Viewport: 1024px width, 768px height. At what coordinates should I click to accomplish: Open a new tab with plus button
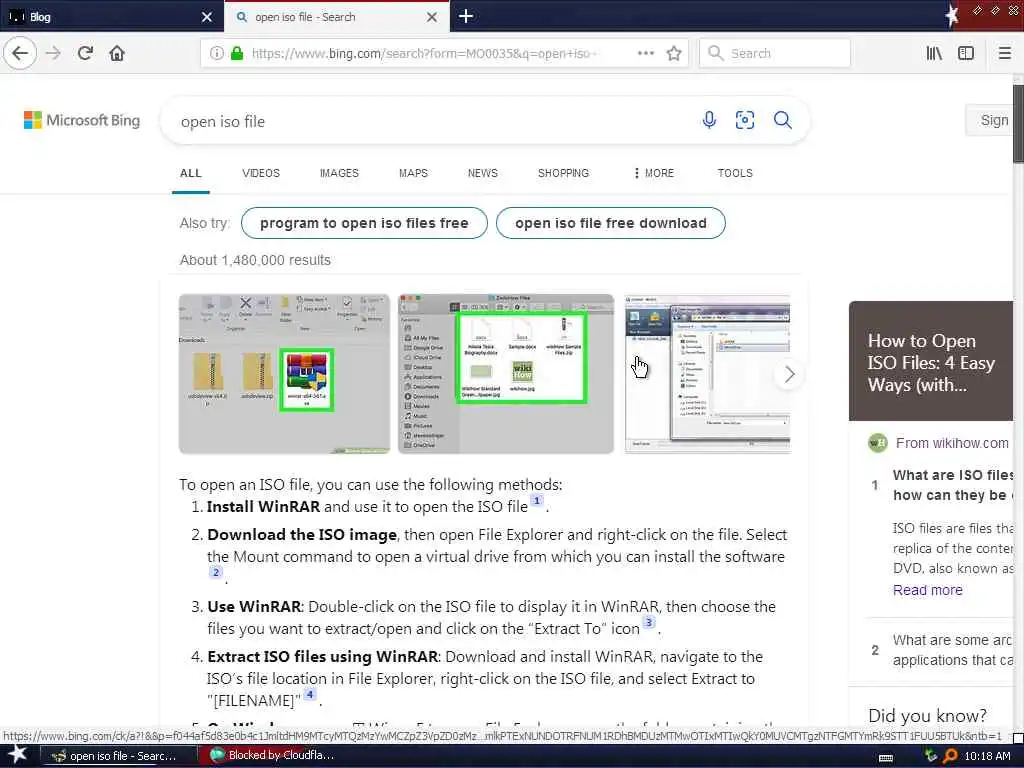click(x=466, y=16)
